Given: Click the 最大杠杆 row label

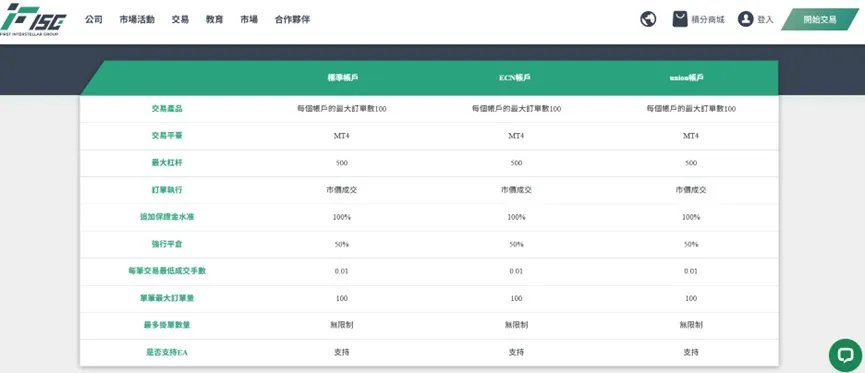Looking at the screenshot, I should coord(167,163).
